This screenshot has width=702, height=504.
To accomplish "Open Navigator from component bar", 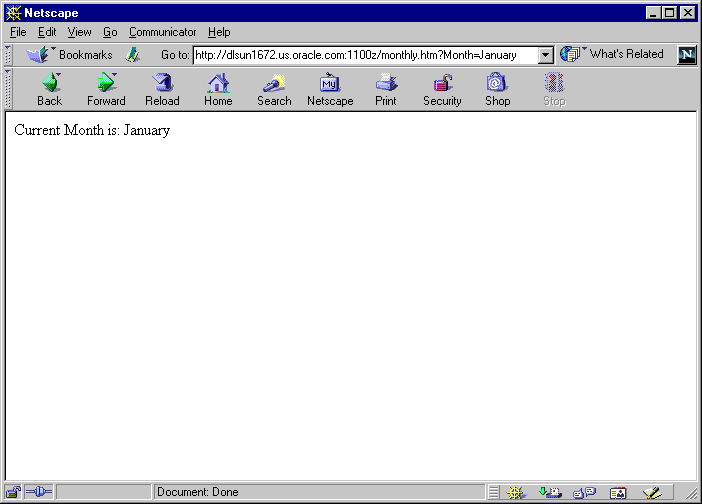I will pyautogui.click(x=516, y=492).
